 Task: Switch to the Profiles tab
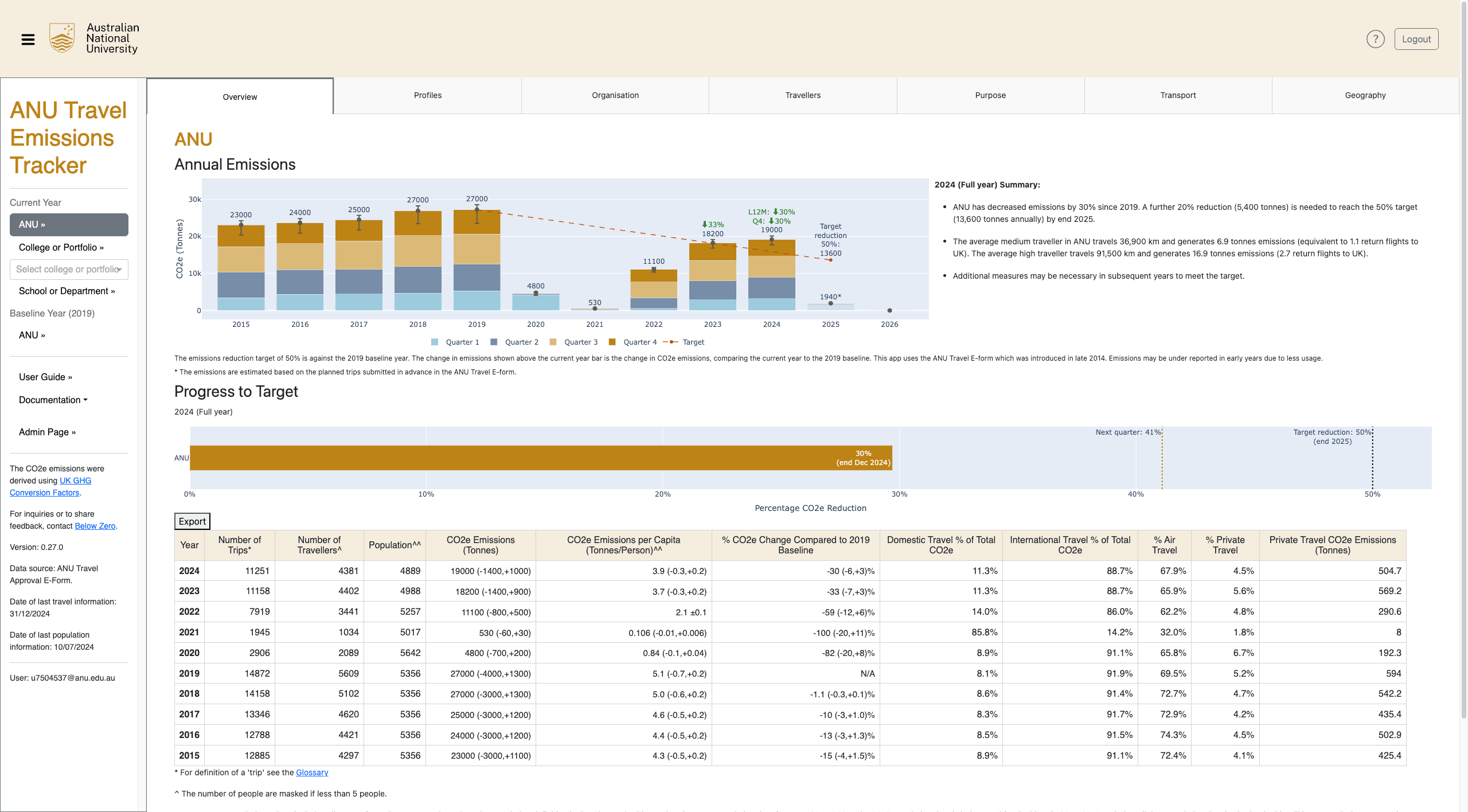pyautogui.click(x=428, y=95)
